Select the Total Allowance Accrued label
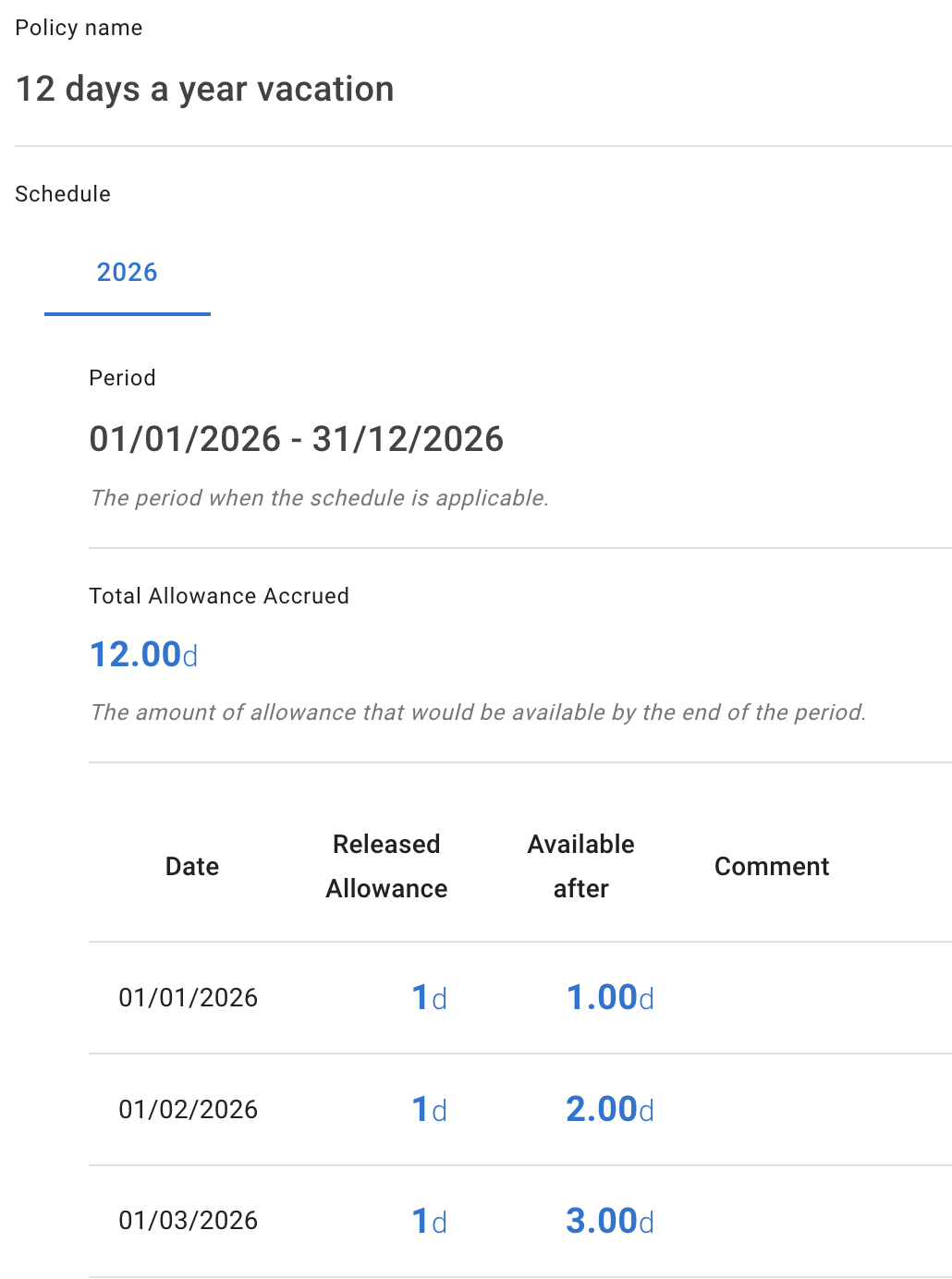 point(219,596)
